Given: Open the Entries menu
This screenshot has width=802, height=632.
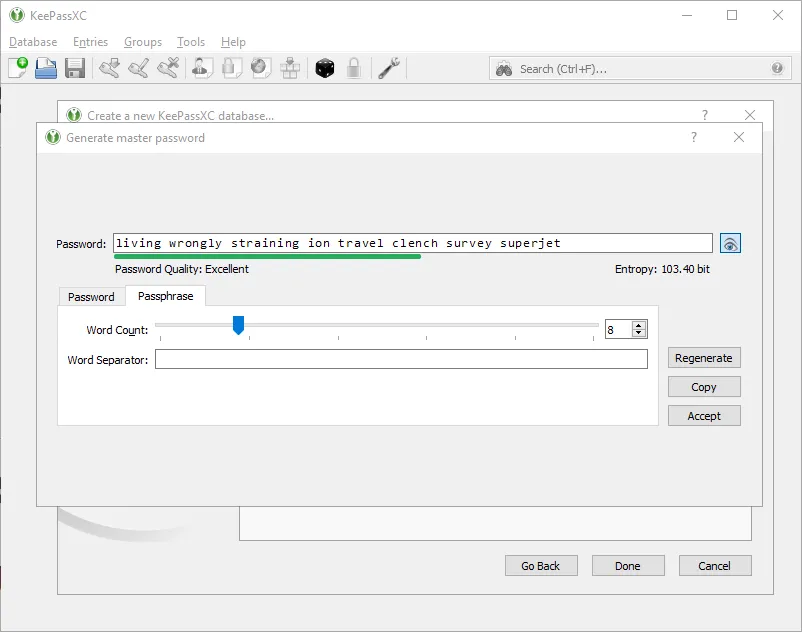Looking at the screenshot, I should click(x=91, y=42).
